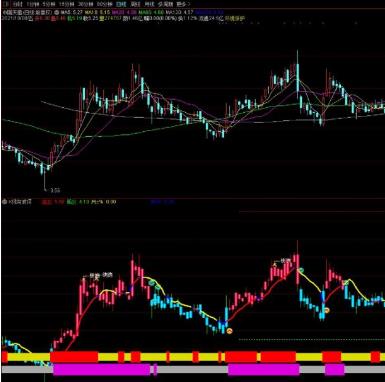Viewport: 385px width, 382px height.
Task: Select the highlighted 日线 tab
Action: [122, 4]
